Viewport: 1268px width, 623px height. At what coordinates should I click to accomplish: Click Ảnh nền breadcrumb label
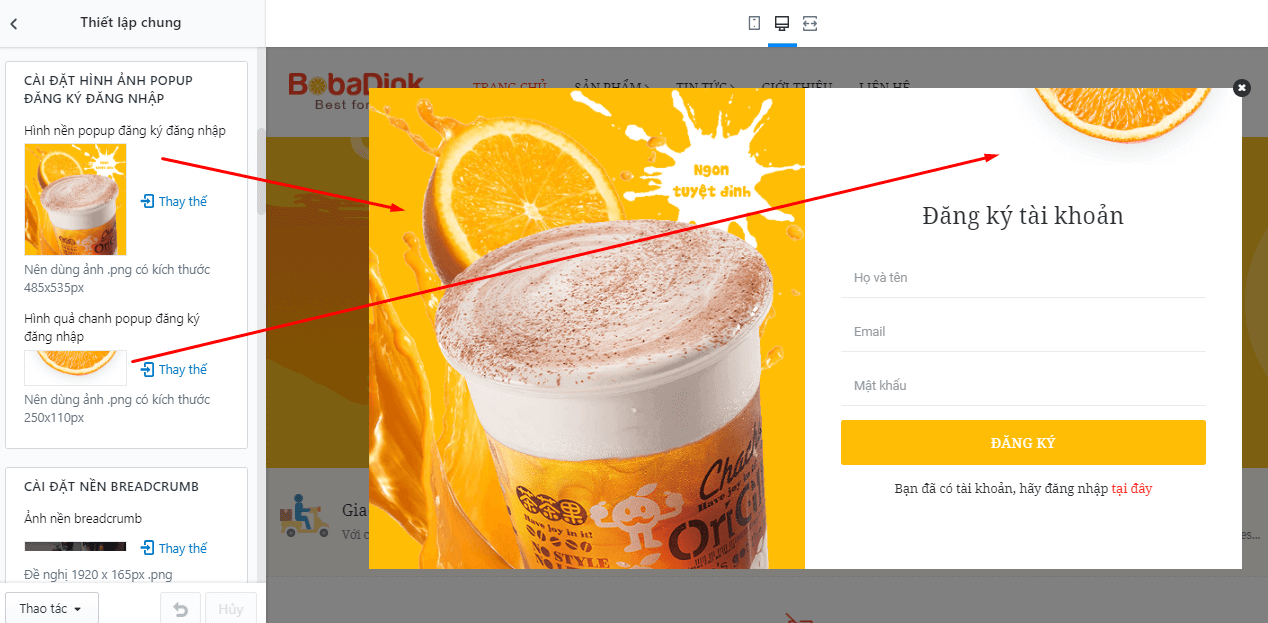[x=83, y=518]
